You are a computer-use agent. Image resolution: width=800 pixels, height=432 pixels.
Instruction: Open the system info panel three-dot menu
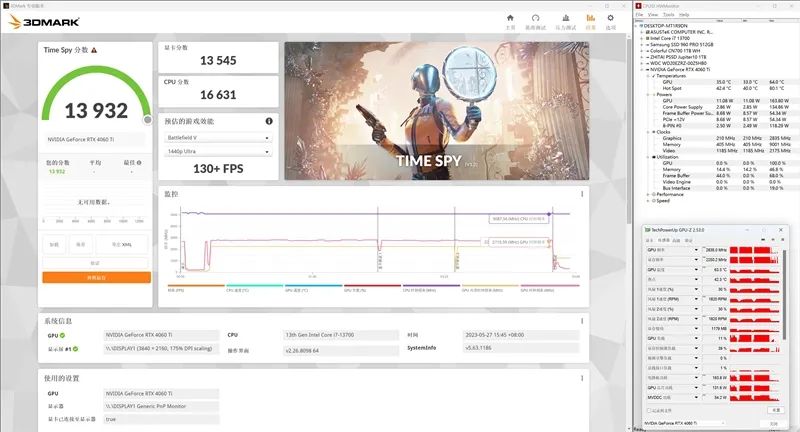click(582, 321)
